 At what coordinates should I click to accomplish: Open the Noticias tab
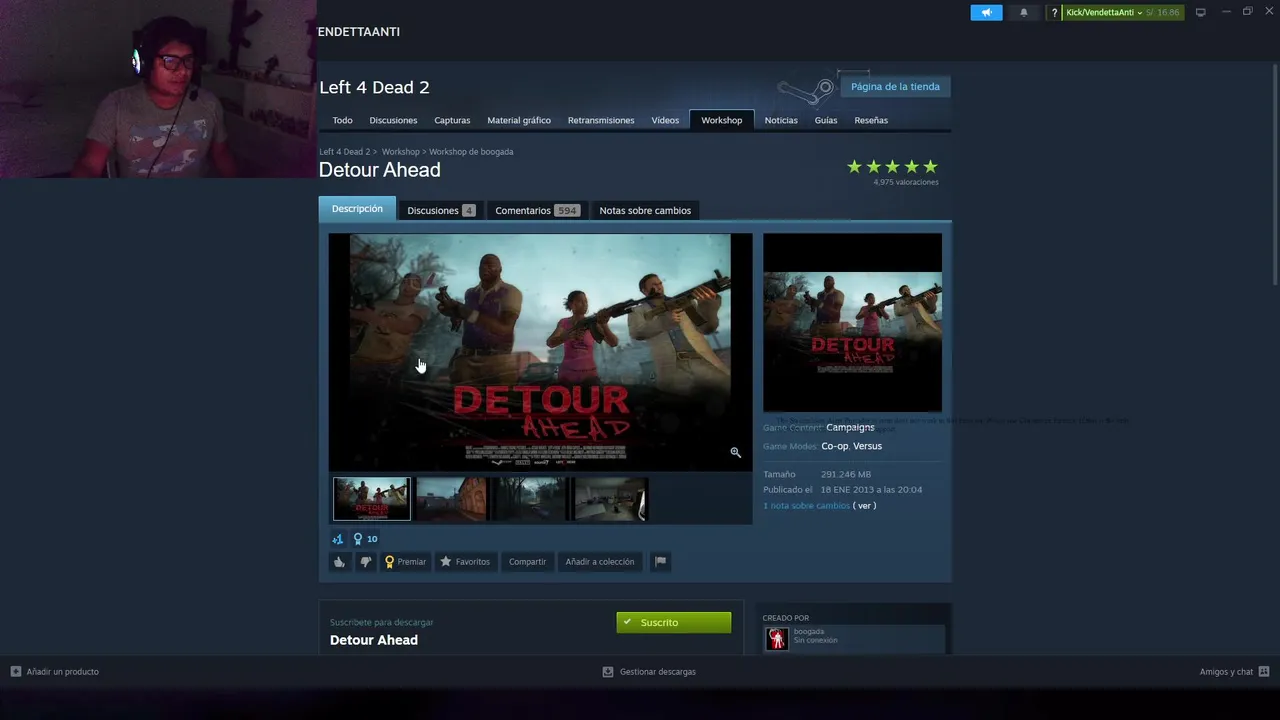[x=781, y=120]
